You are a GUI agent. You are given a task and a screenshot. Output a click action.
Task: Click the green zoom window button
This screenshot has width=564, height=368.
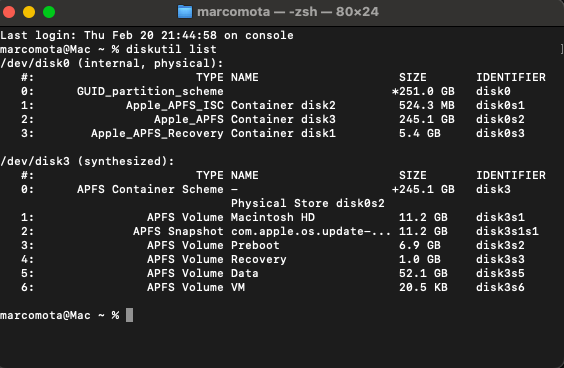pos(49,12)
